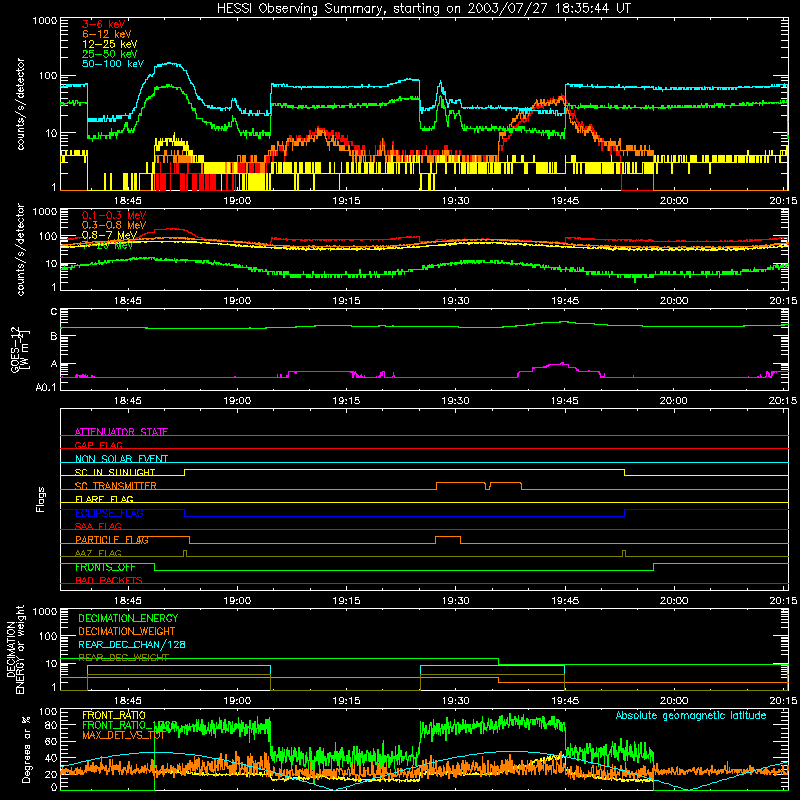Select the NON_SOLAR_EVENT flag label

tap(121, 459)
